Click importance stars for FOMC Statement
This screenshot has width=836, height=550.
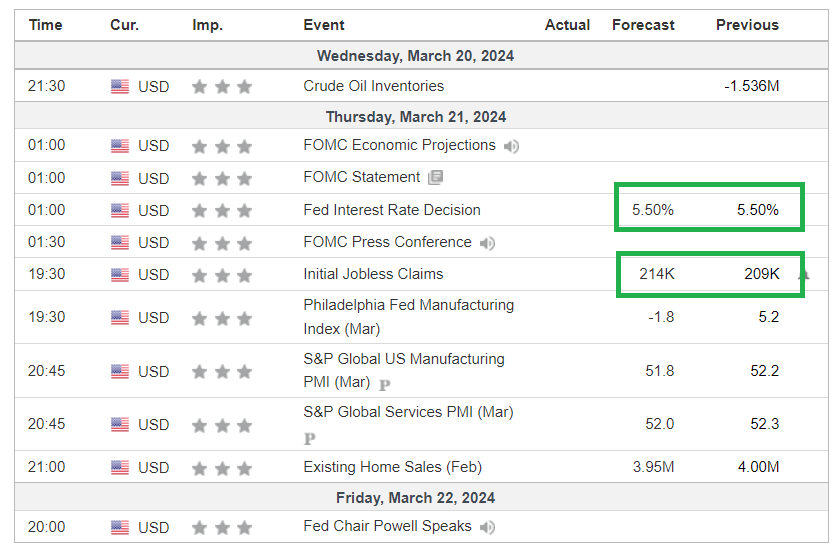click(x=222, y=179)
